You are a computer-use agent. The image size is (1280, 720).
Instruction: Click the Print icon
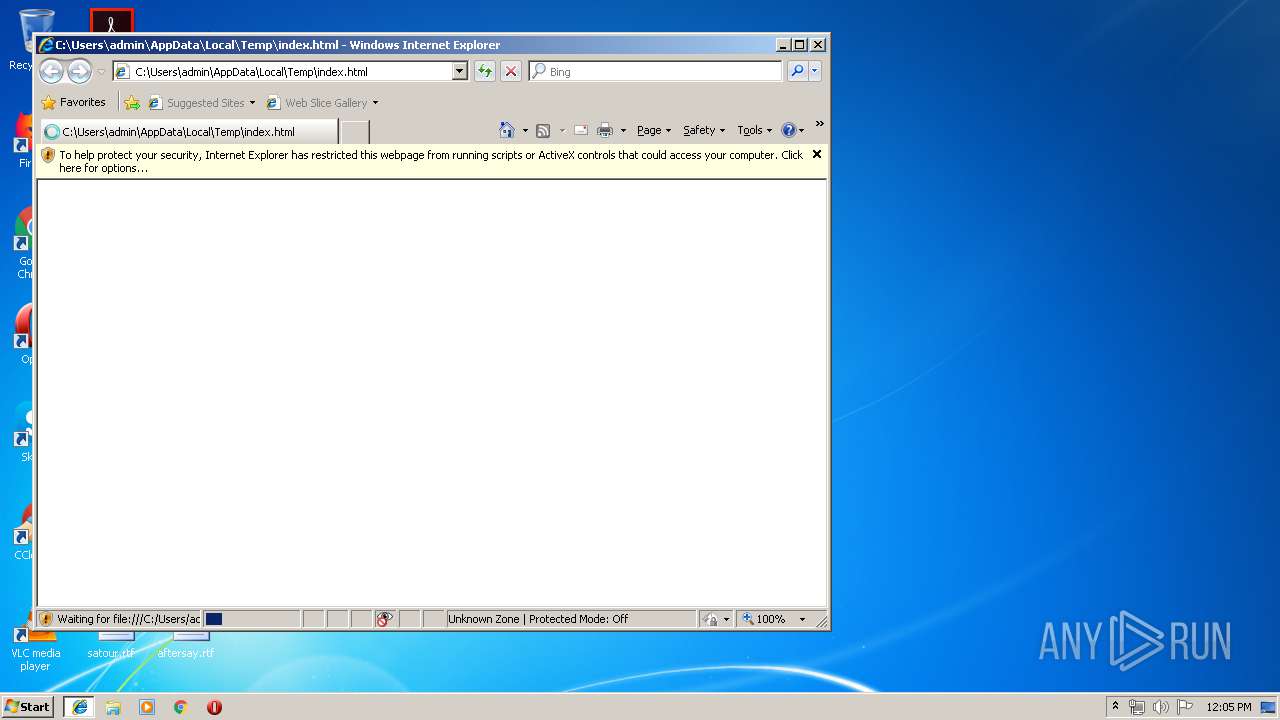[x=605, y=130]
